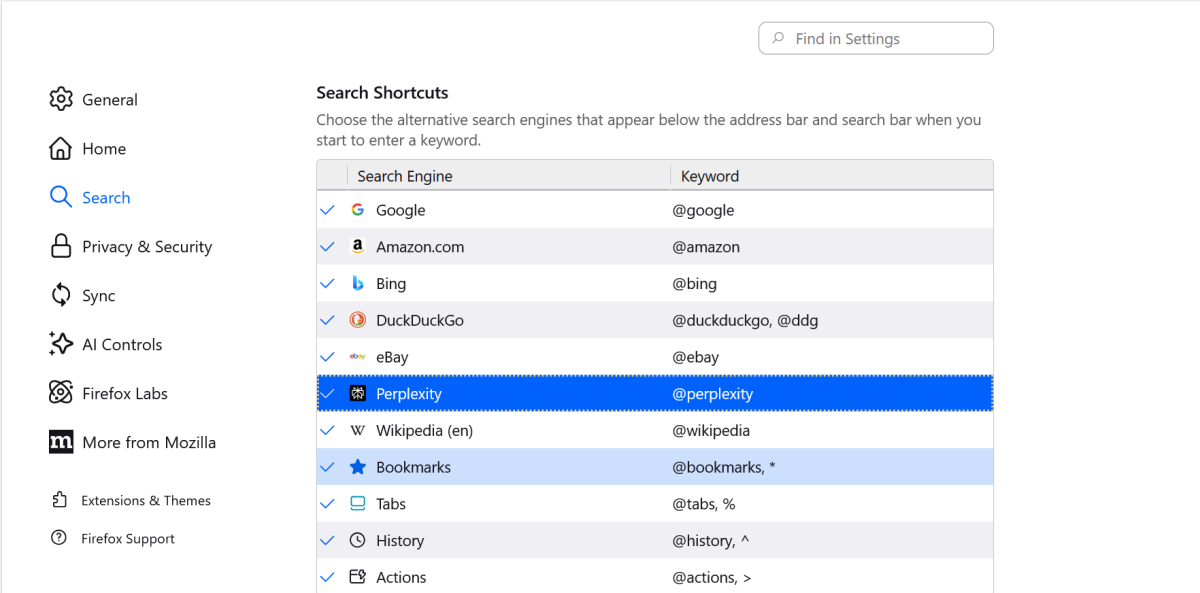Click the Google logo in the engine list
This screenshot has height=593, width=1200.
pyautogui.click(x=357, y=209)
